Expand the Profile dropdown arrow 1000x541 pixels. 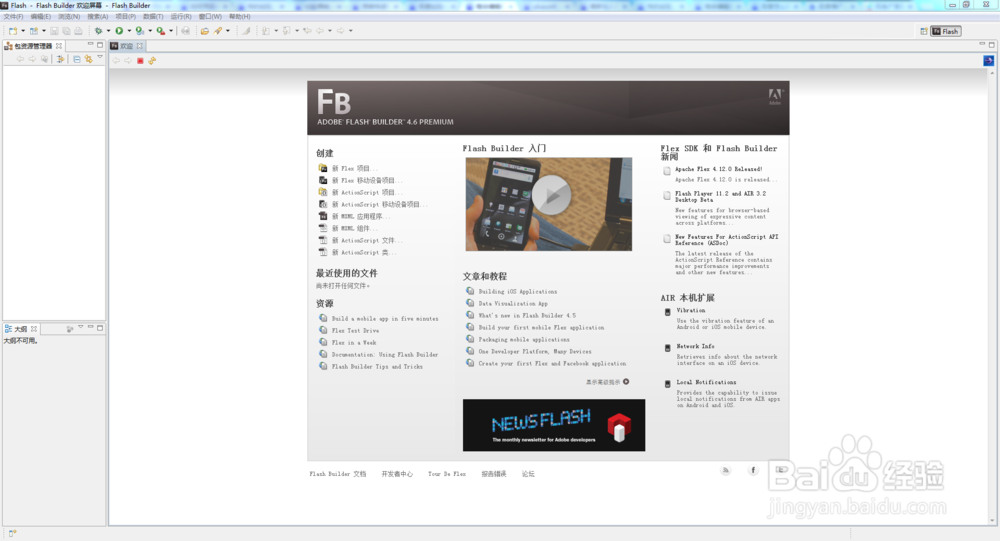point(150,31)
